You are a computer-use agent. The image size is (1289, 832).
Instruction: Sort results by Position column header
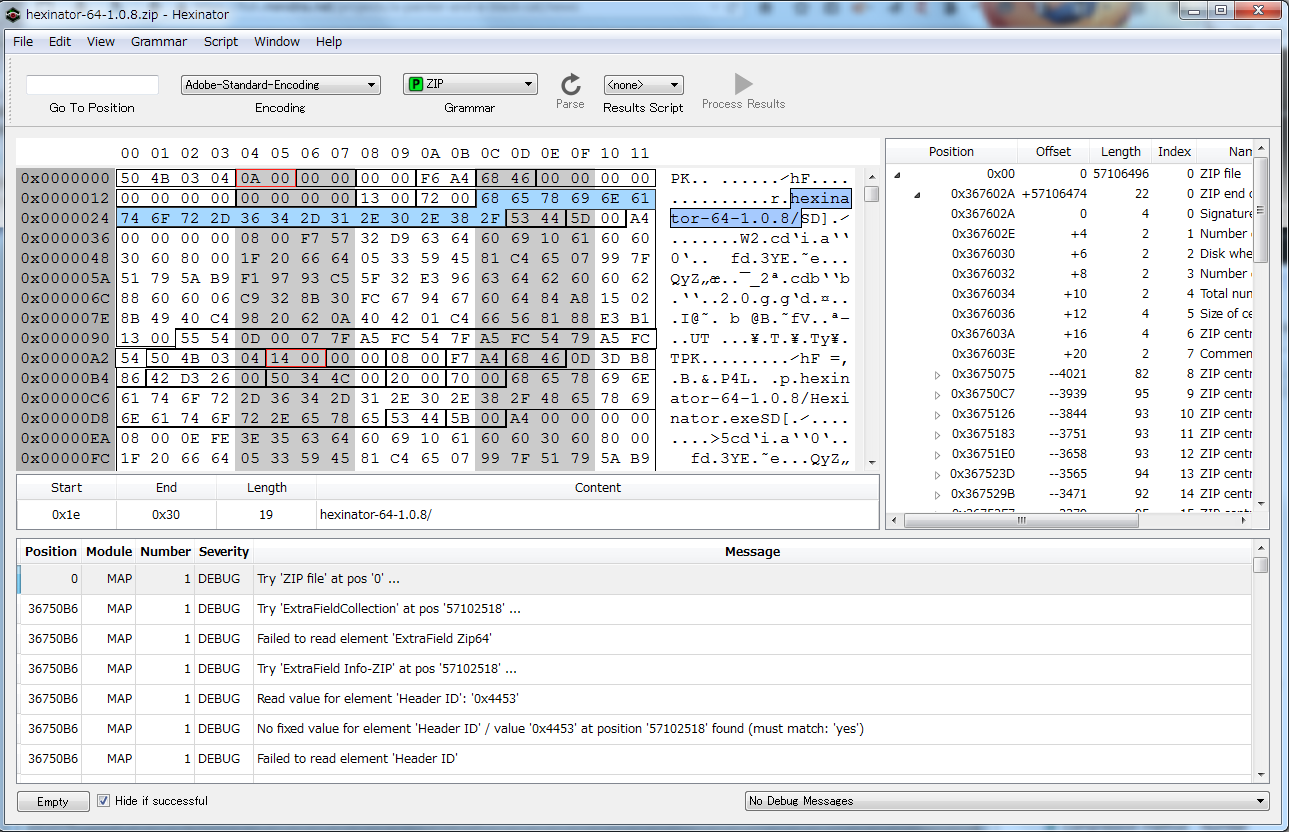[x=951, y=152]
